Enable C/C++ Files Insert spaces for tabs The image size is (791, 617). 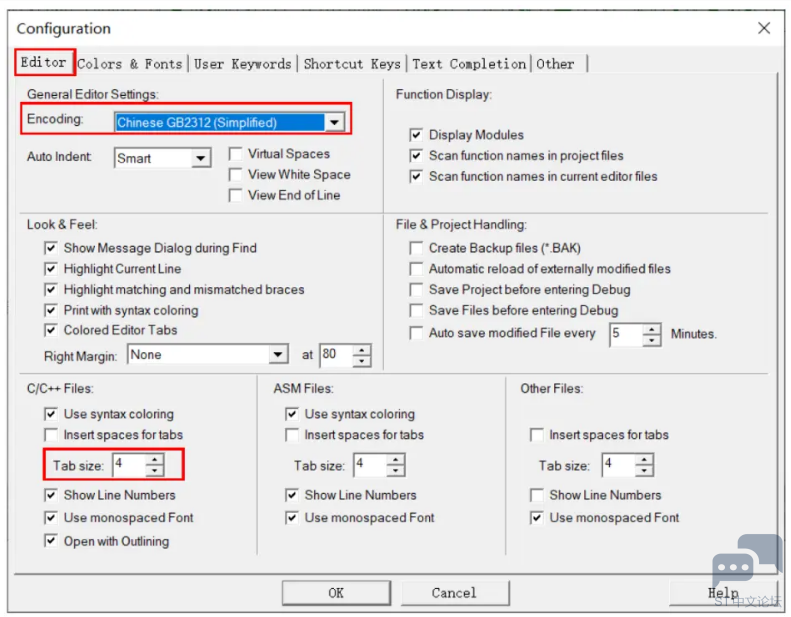[x=50, y=435]
